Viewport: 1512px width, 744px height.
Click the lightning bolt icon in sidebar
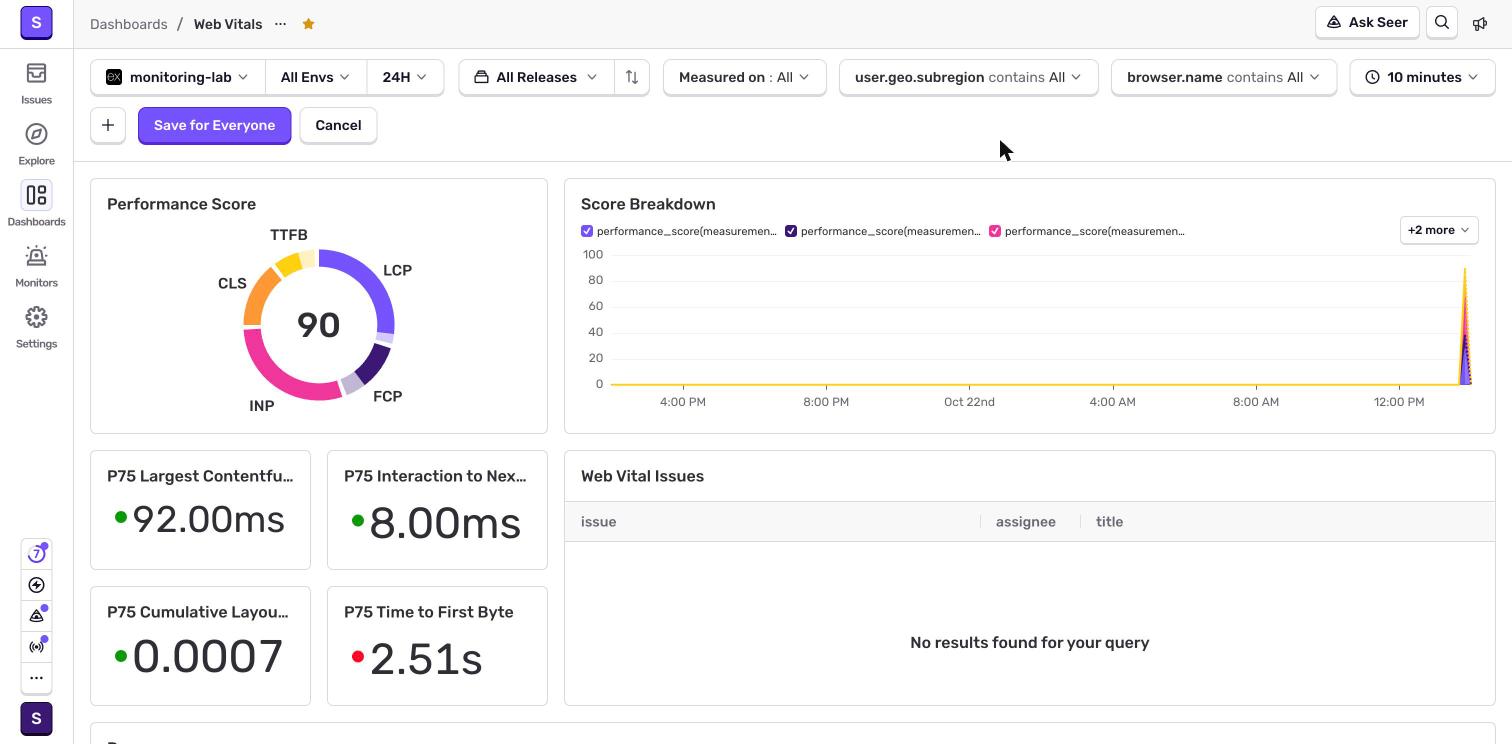click(37, 585)
